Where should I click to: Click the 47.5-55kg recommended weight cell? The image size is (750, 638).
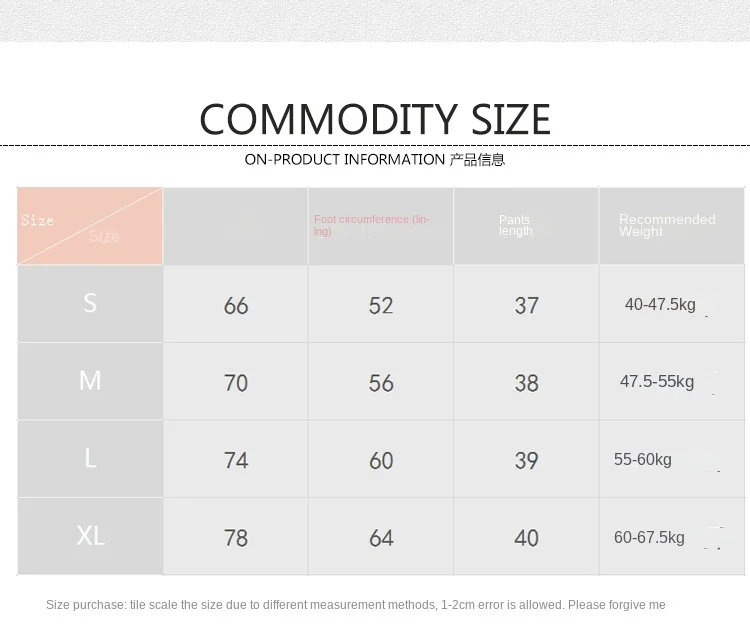(x=657, y=382)
